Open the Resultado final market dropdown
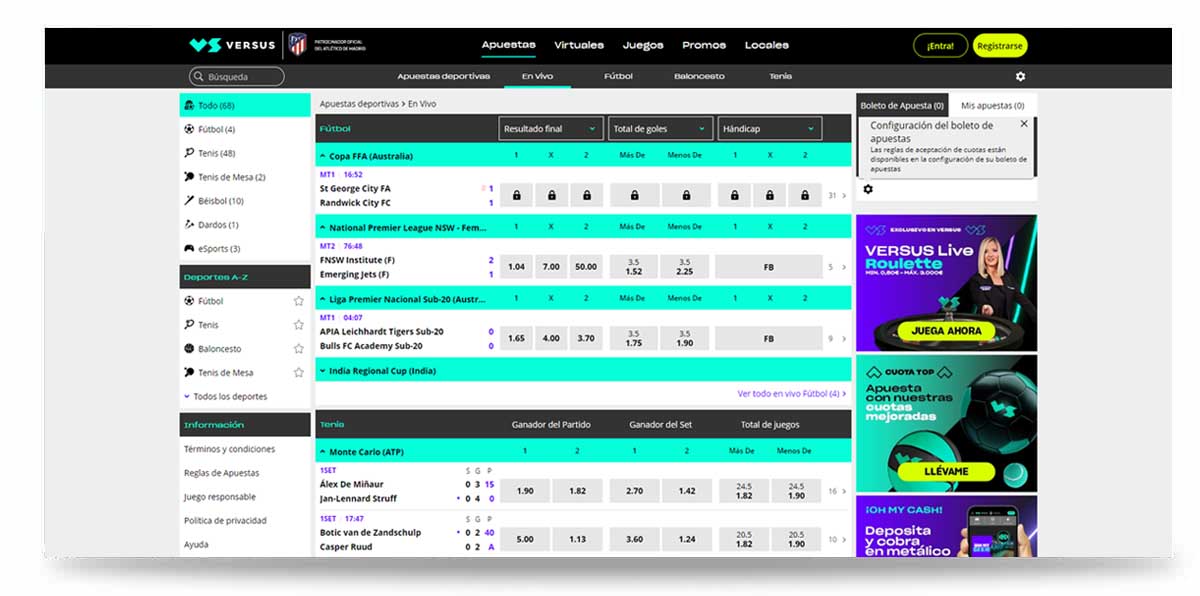This screenshot has height=596, width=1200. [x=550, y=129]
